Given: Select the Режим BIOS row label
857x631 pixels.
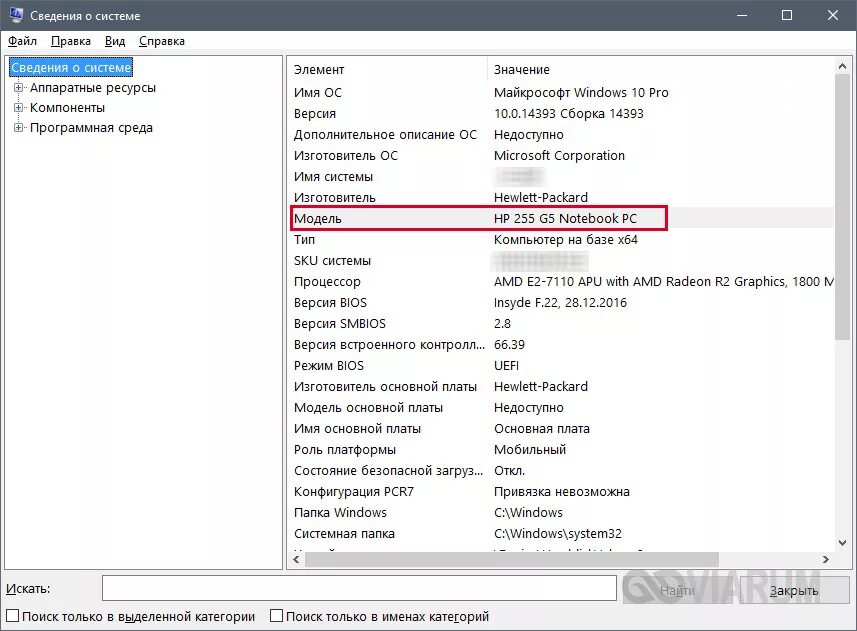Looking at the screenshot, I should click(328, 365).
